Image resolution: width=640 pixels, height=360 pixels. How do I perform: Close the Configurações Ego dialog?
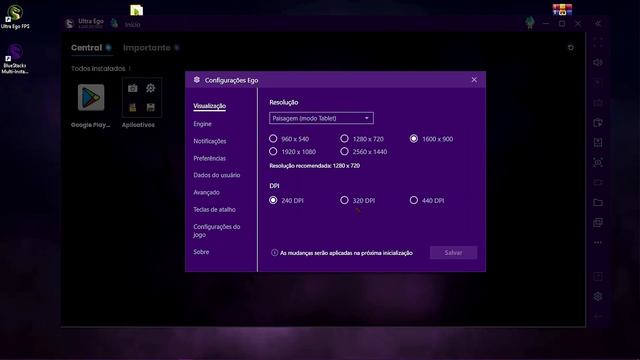click(474, 80)
